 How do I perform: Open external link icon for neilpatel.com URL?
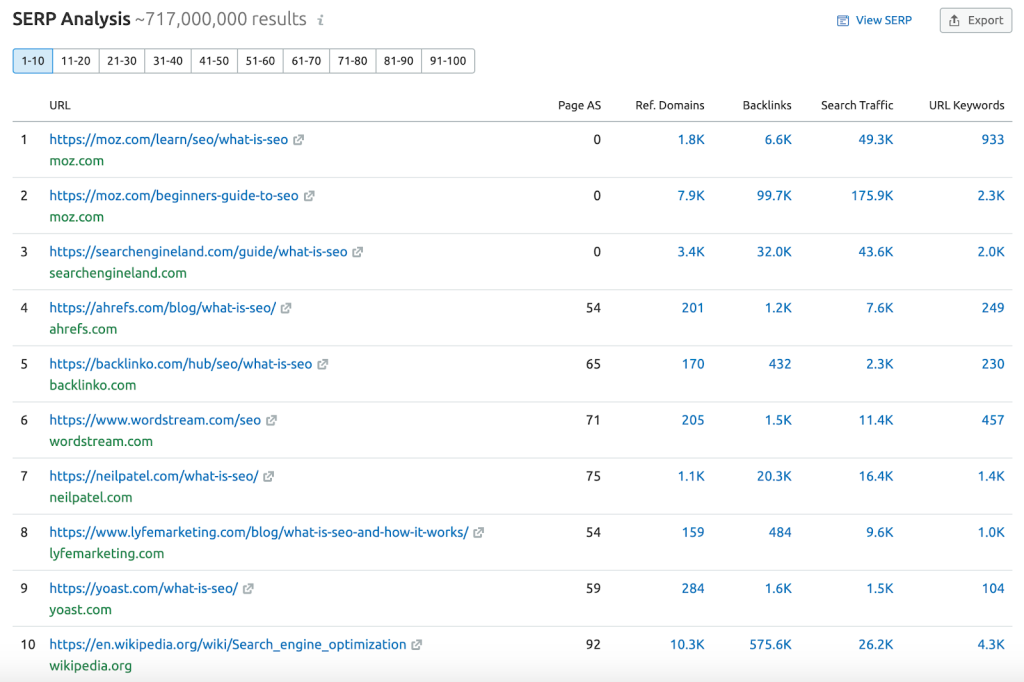coord(268,477)
